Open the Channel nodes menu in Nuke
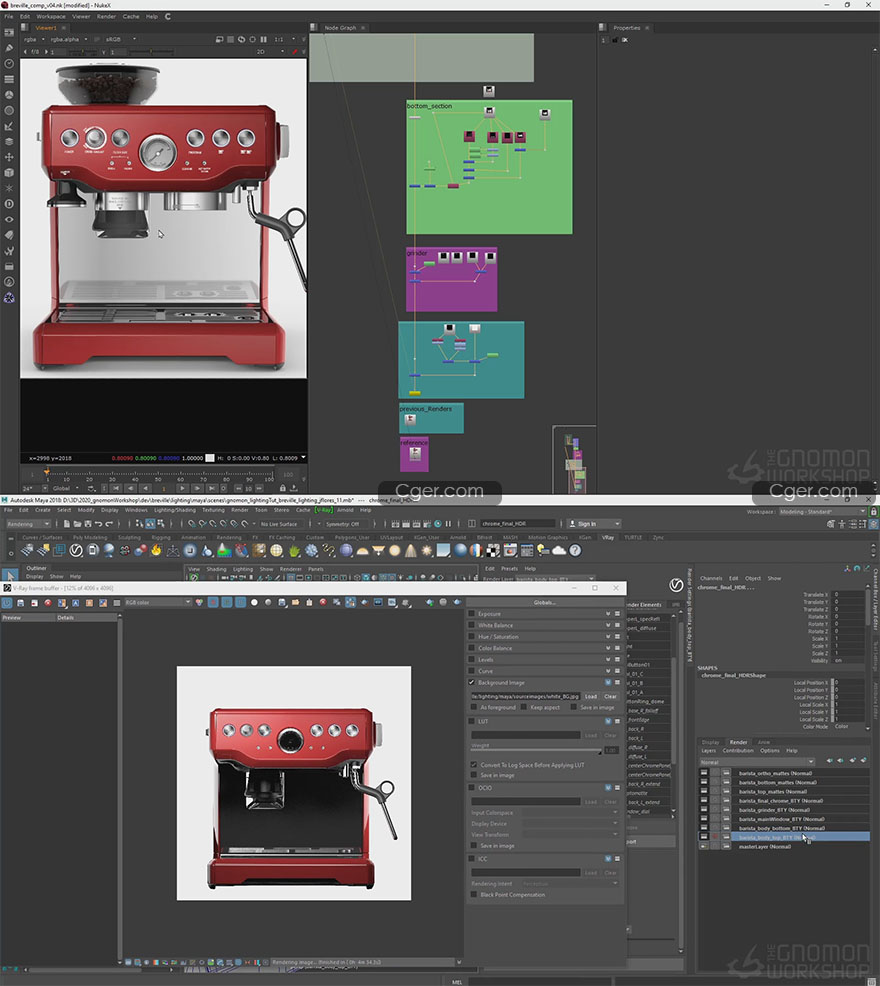This screenshot has width=880, height=986. coord(9,79)
